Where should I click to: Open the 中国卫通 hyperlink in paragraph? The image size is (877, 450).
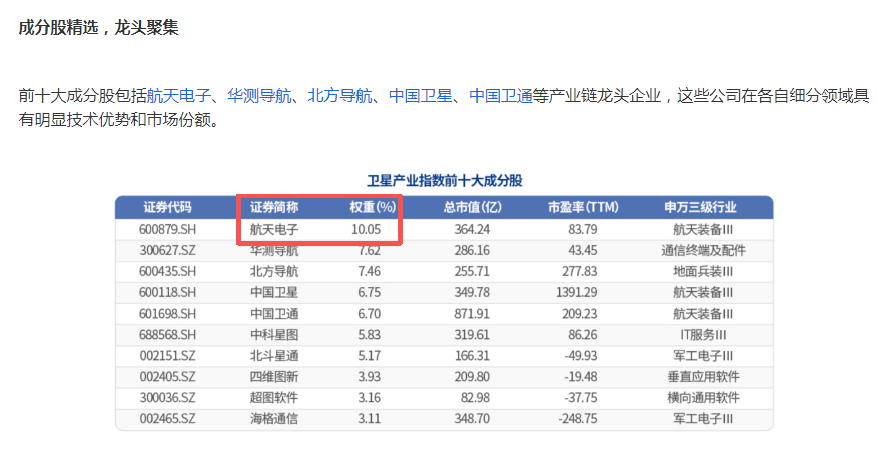[x=501, y=96]
